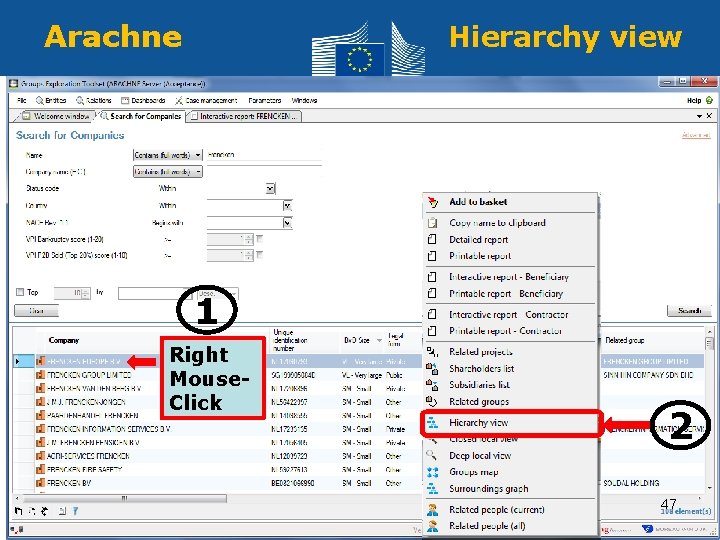The image size is (720, 540).
Task: Enable the VPI Bankruptcy score checkbox
Action: [259, 239]
